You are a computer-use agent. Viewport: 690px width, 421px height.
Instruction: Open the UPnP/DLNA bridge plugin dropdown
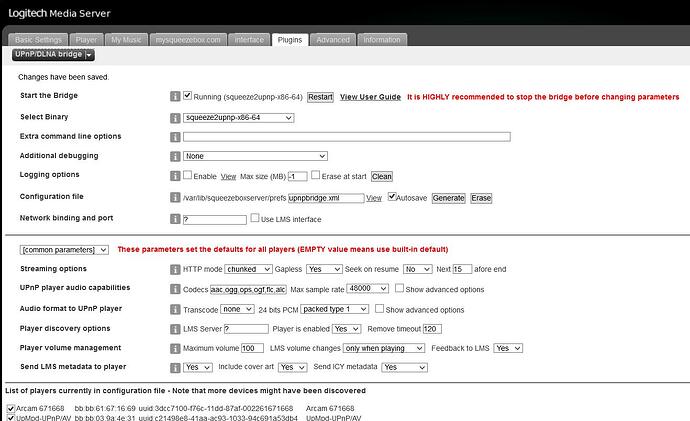[x=53, y=55]
